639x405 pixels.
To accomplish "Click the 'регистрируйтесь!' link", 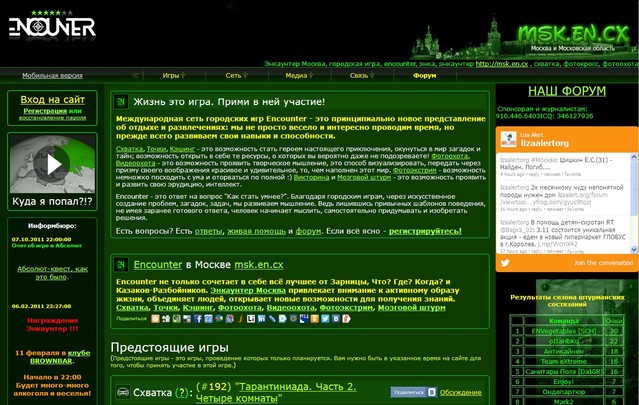I will [425, 231].
